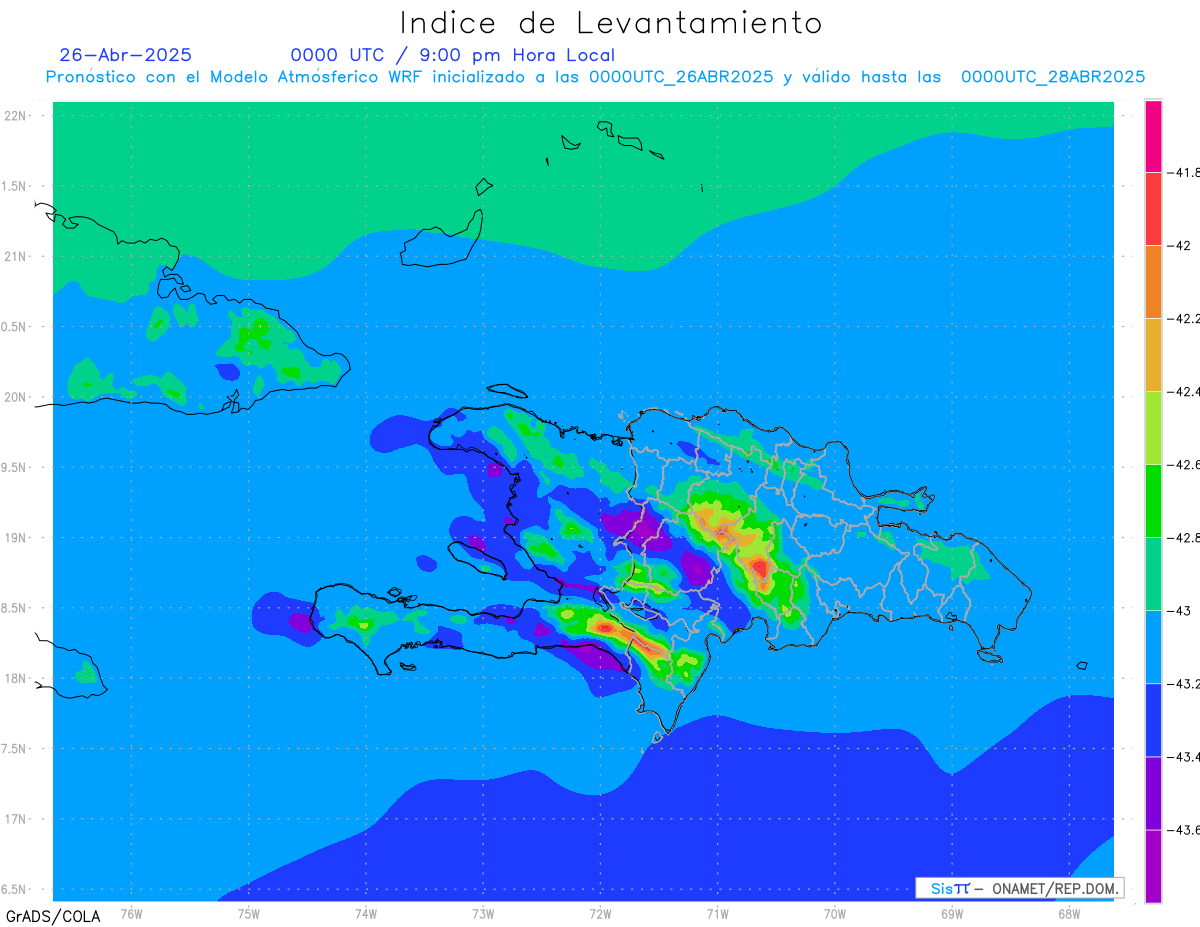Click the longitude label "68W"
This screenshot has width=1200, height=927.
1069,913
